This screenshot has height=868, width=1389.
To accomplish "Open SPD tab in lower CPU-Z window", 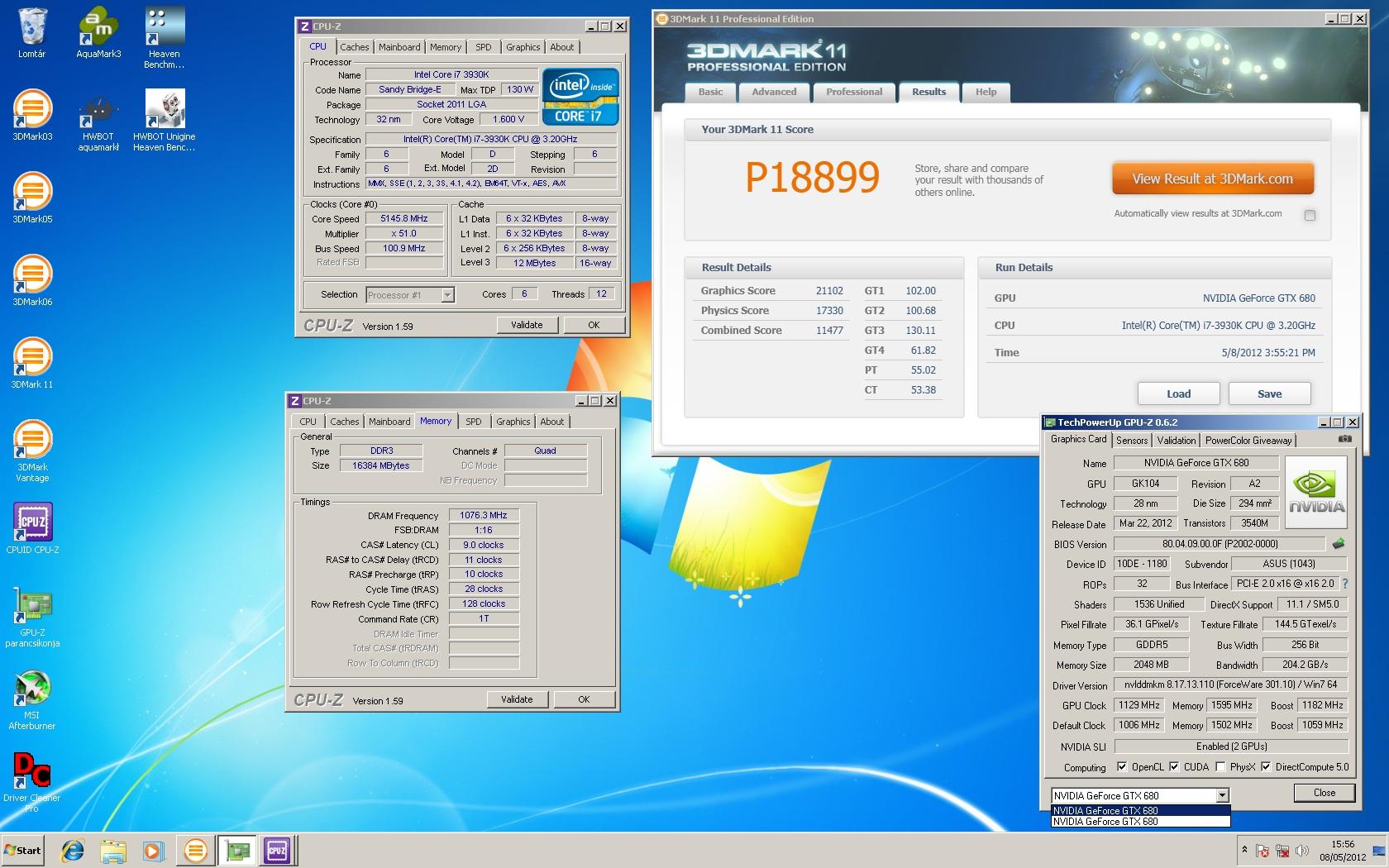I will pyautogui.click(x=473, y=422).
